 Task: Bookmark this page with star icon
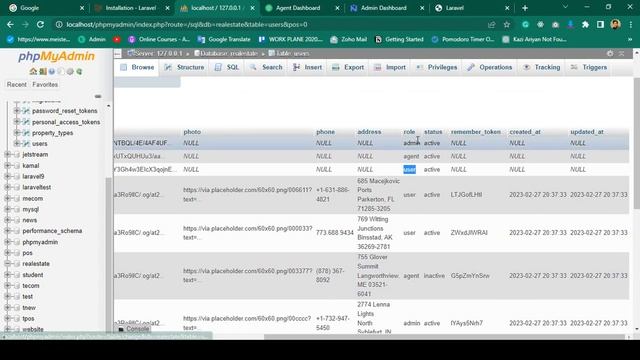click(507, 24)
